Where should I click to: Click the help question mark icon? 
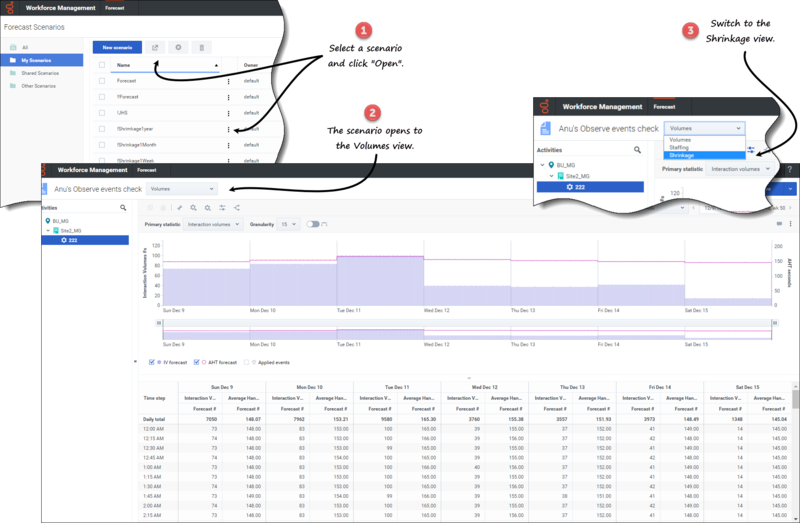[x=789, y=171]
